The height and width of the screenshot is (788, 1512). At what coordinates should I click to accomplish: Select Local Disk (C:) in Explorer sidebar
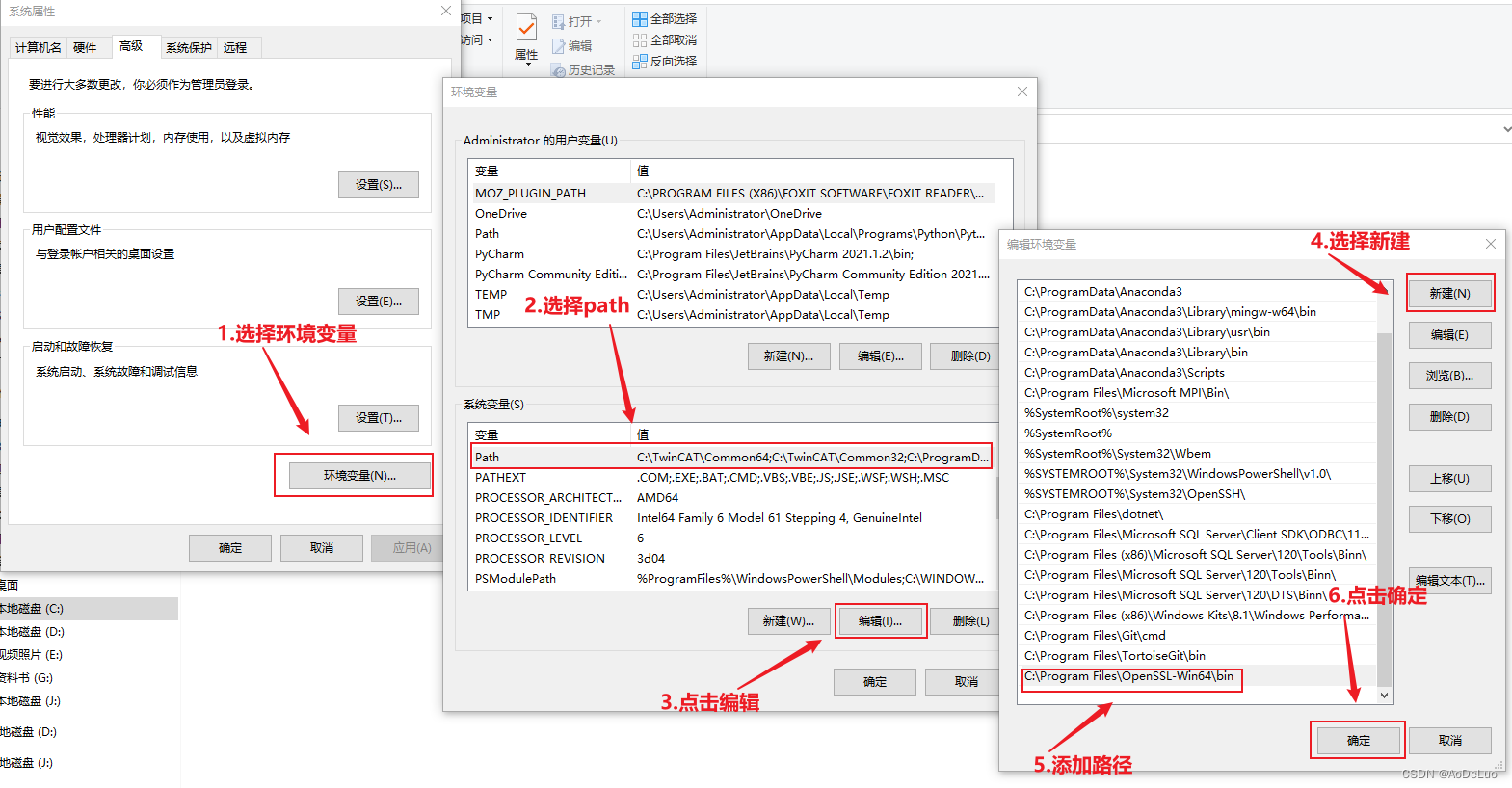coord(87,609)
